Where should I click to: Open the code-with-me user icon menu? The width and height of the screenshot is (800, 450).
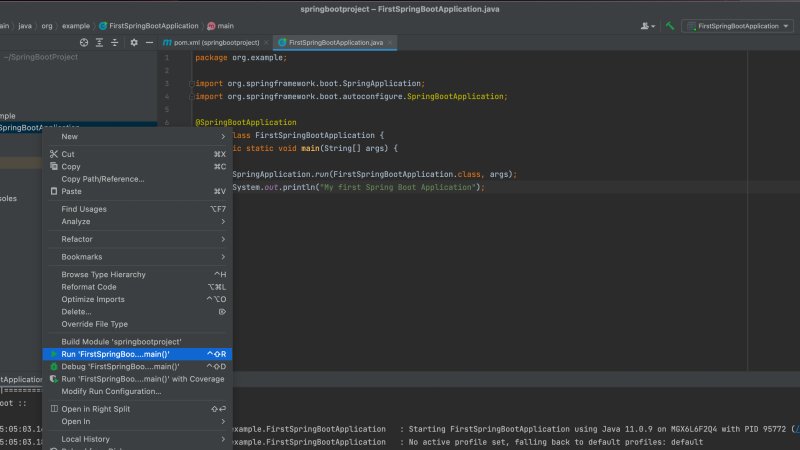tap(647, 26)
